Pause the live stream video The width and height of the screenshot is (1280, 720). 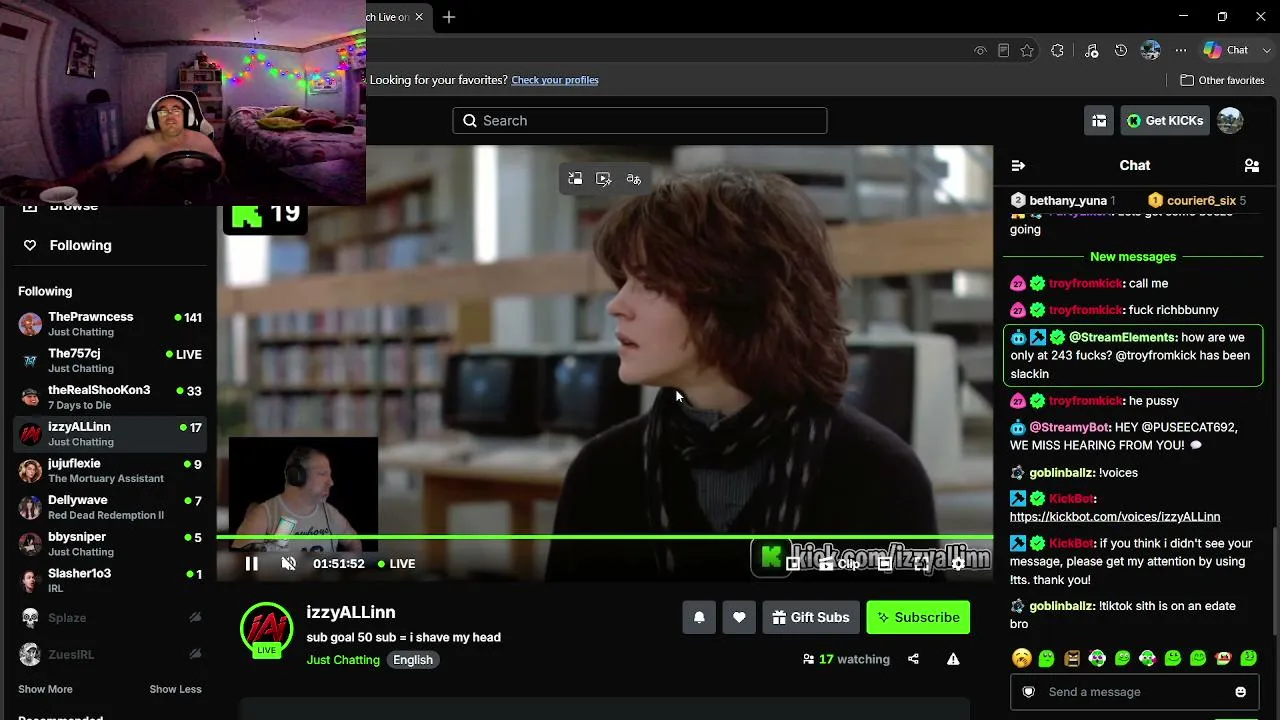(251, 564)
